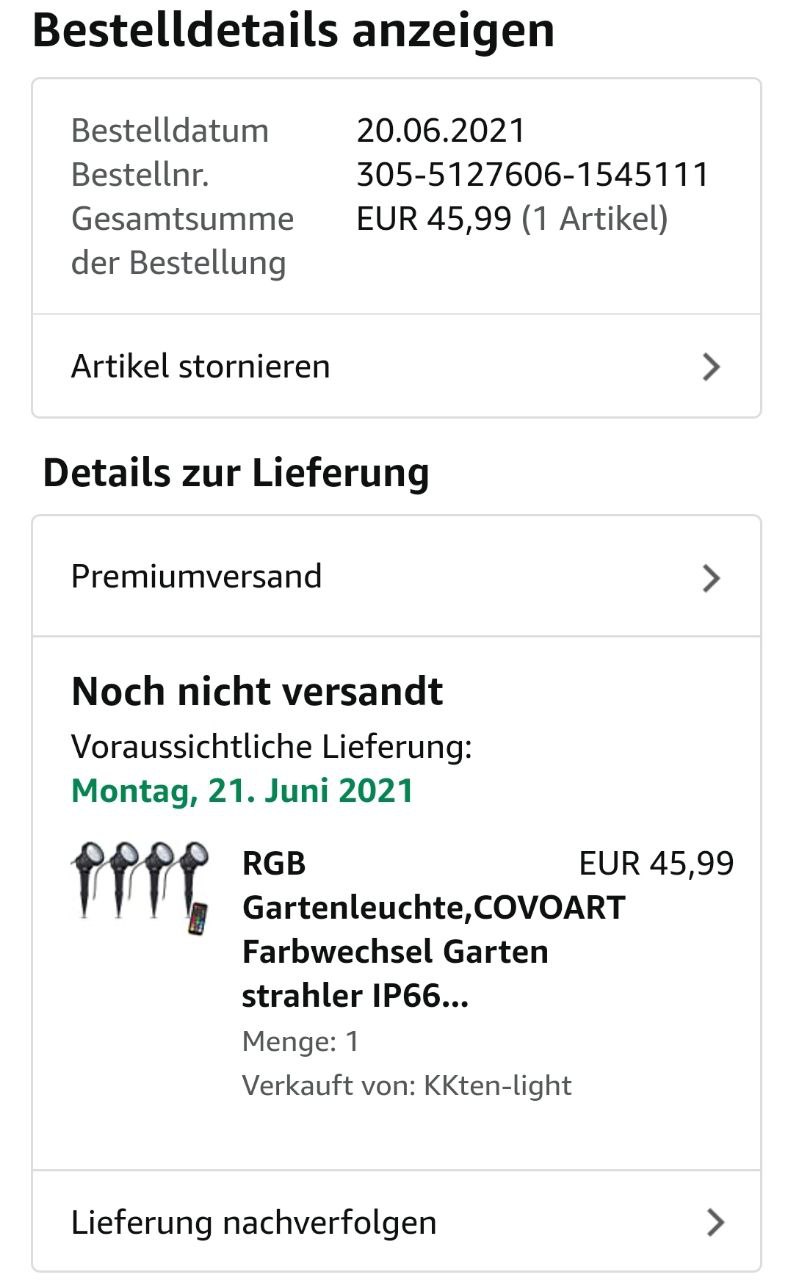Viewport: 792px width, 1280px height.
Task: Open the Artikel stornieren option
Action: (396, 366)
